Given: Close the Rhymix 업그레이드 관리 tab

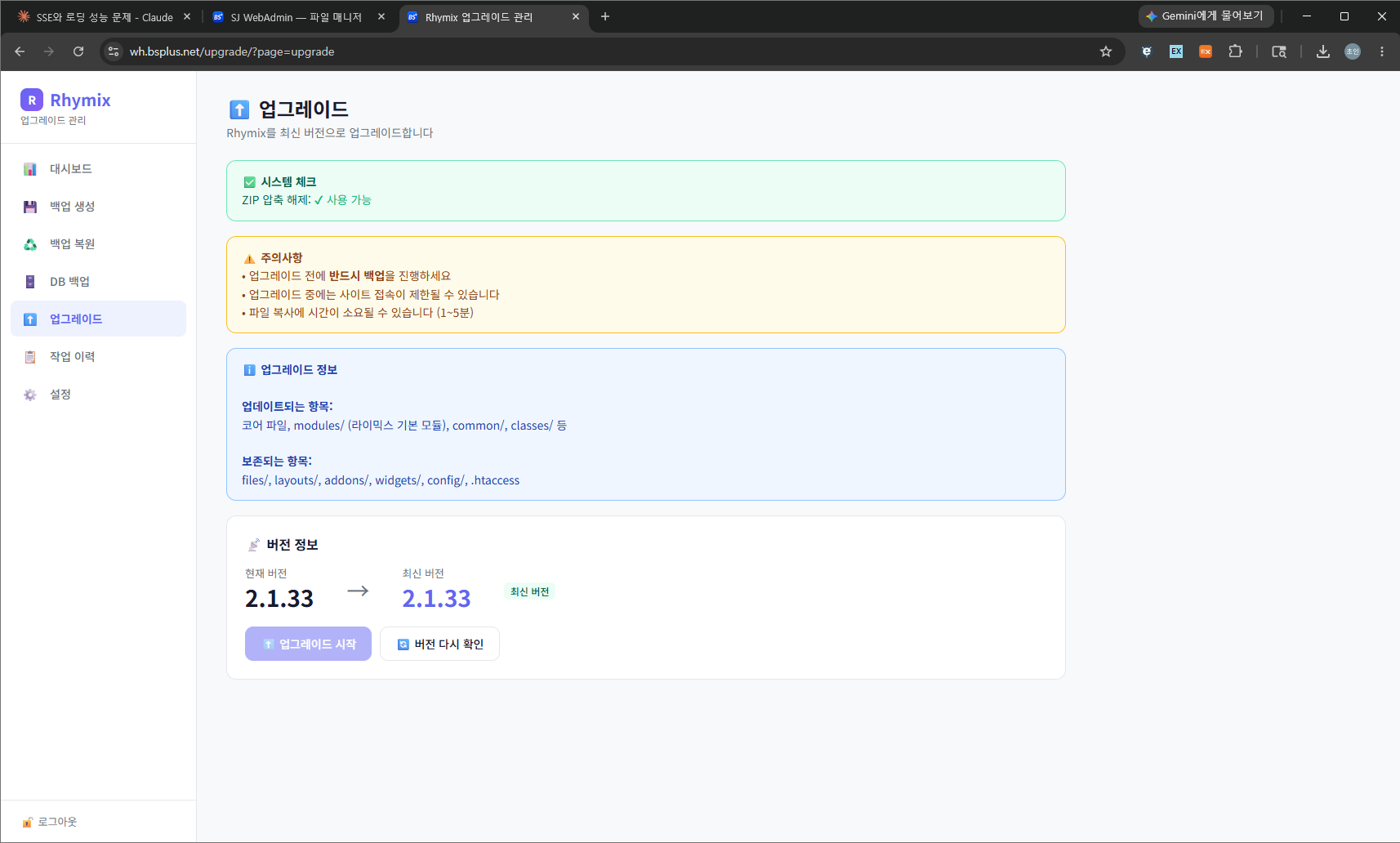Looking at the screenshot, I should (x=576, y=16).
